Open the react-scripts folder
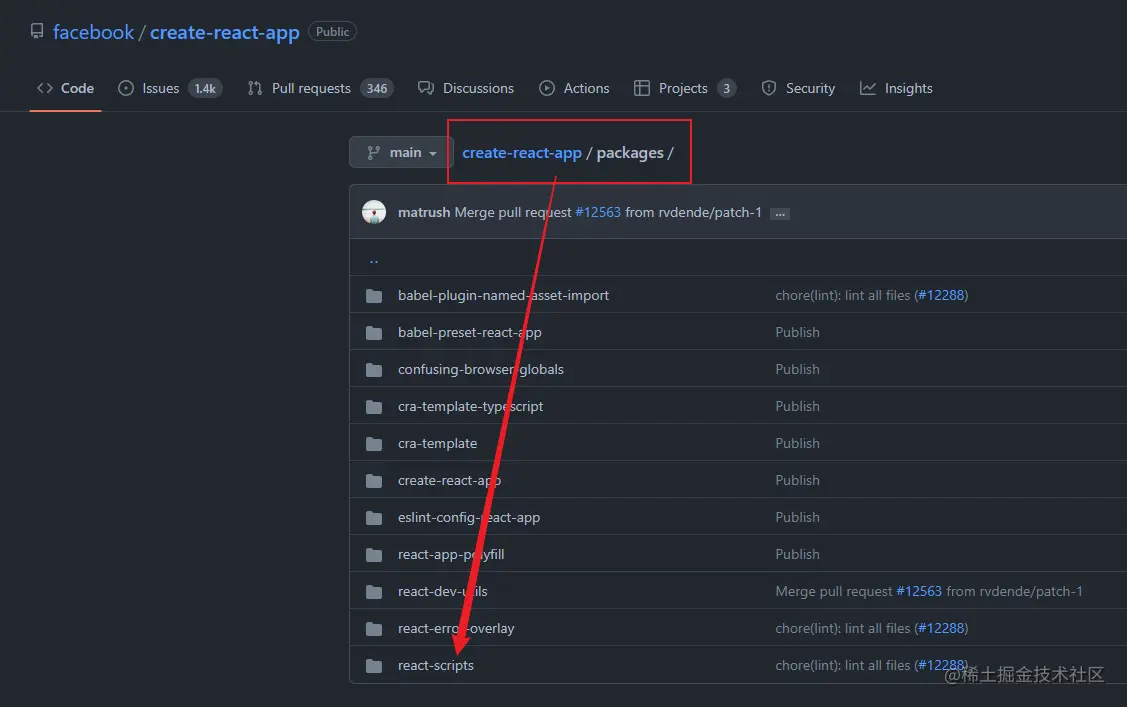This screenshot has width=1127, height=707. tap(436, 665)
